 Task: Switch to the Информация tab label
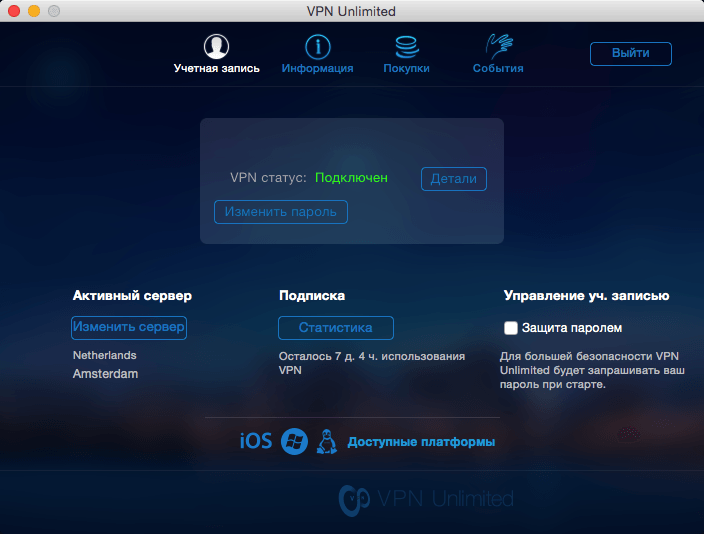(317, 68)
